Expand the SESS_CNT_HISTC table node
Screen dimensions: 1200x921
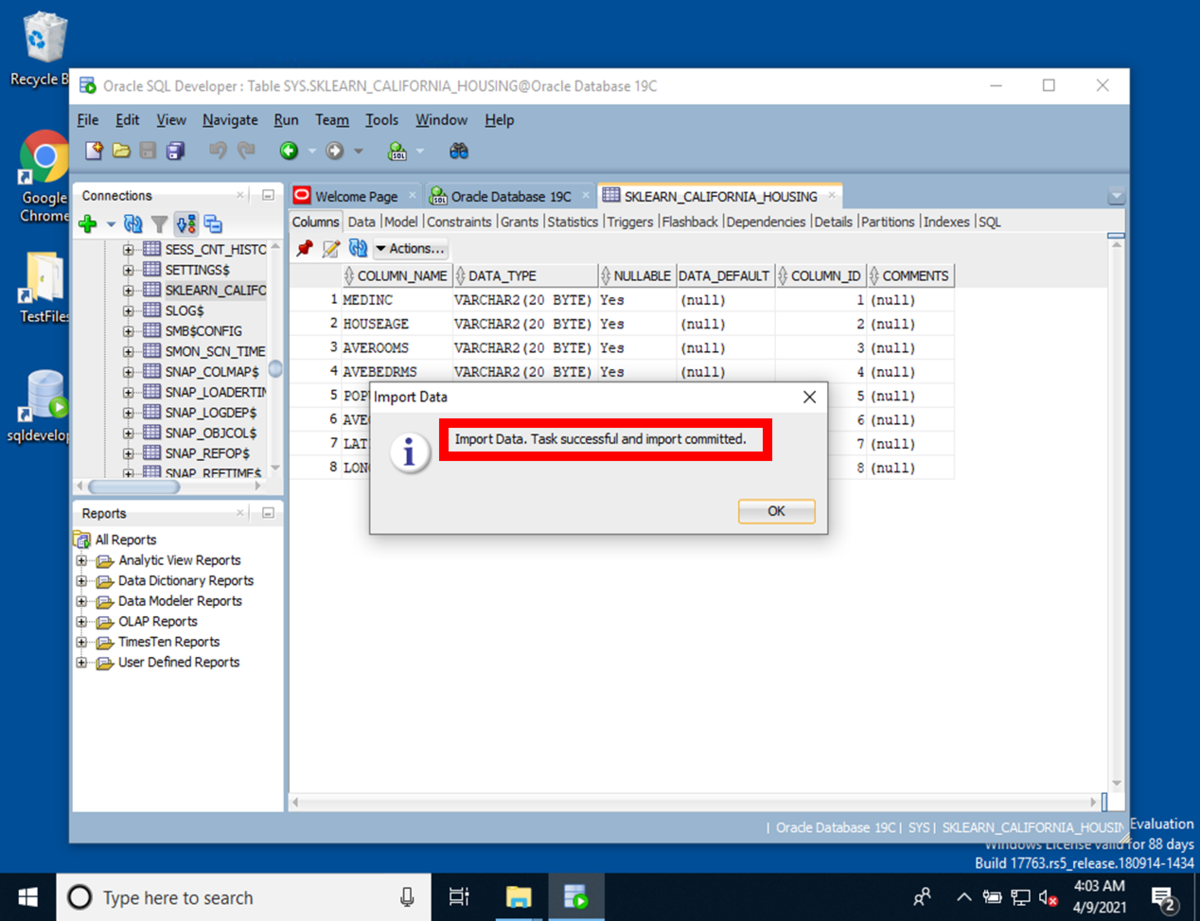click(x=128, y=250)
